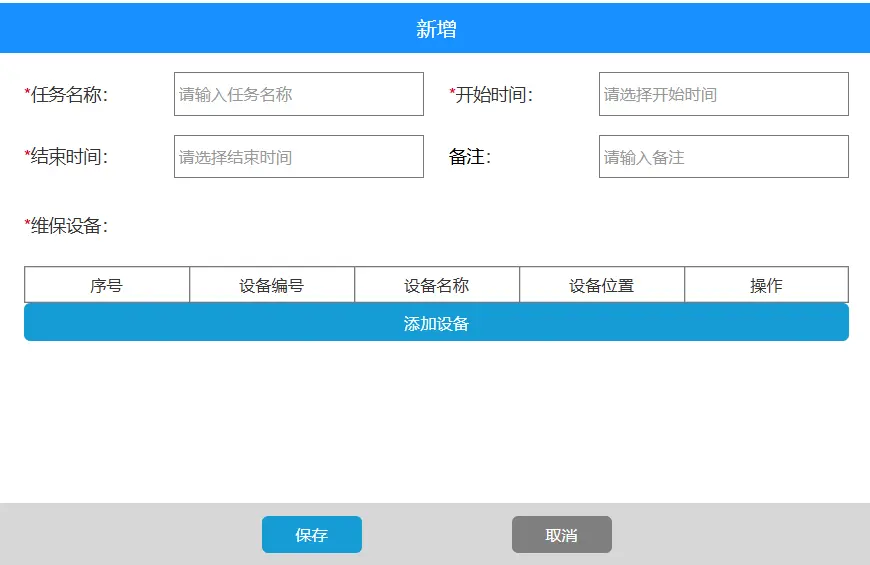
Task: Click the 序号 column header
Action: [107, 285]
